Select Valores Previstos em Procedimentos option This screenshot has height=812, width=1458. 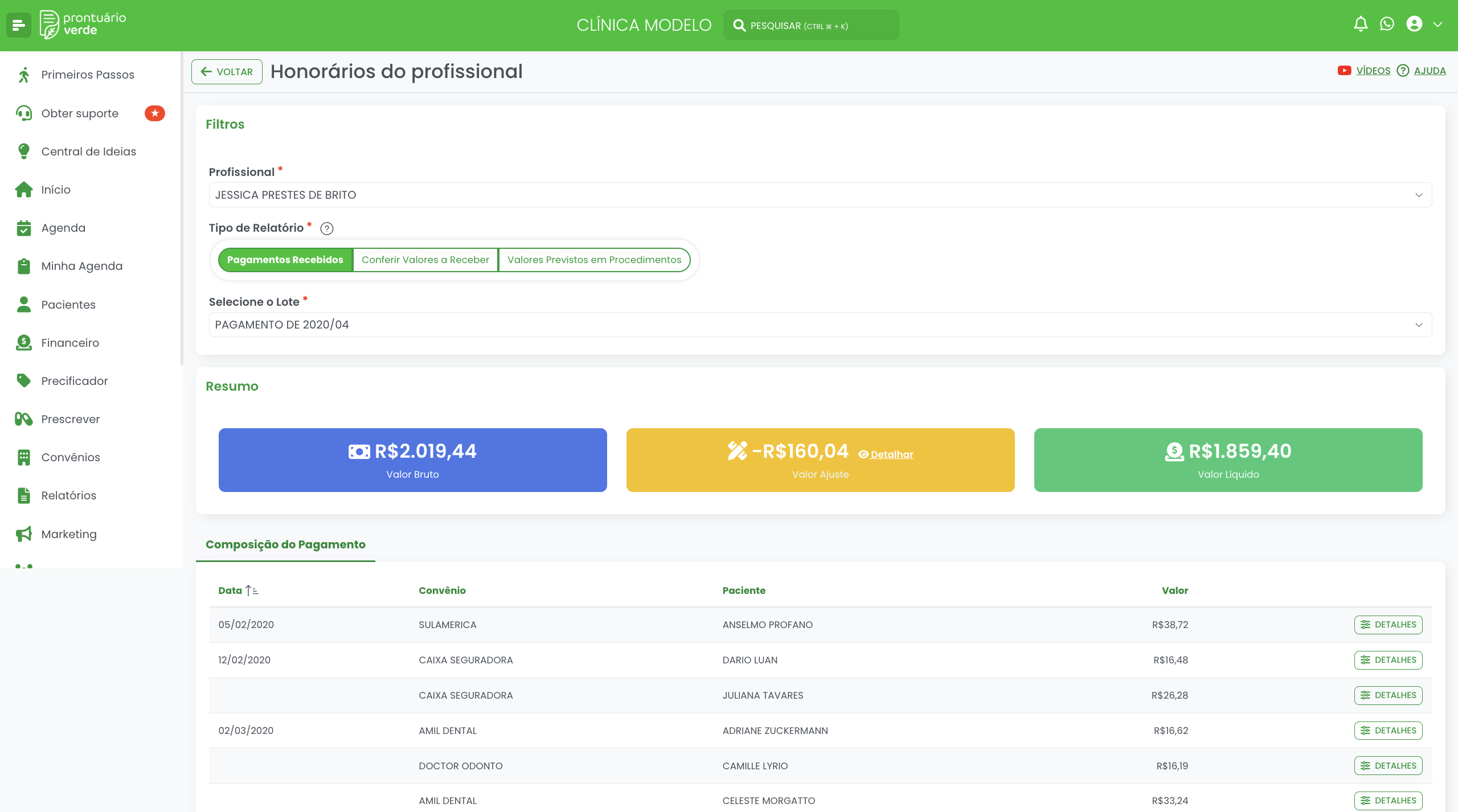pos(594,260)
